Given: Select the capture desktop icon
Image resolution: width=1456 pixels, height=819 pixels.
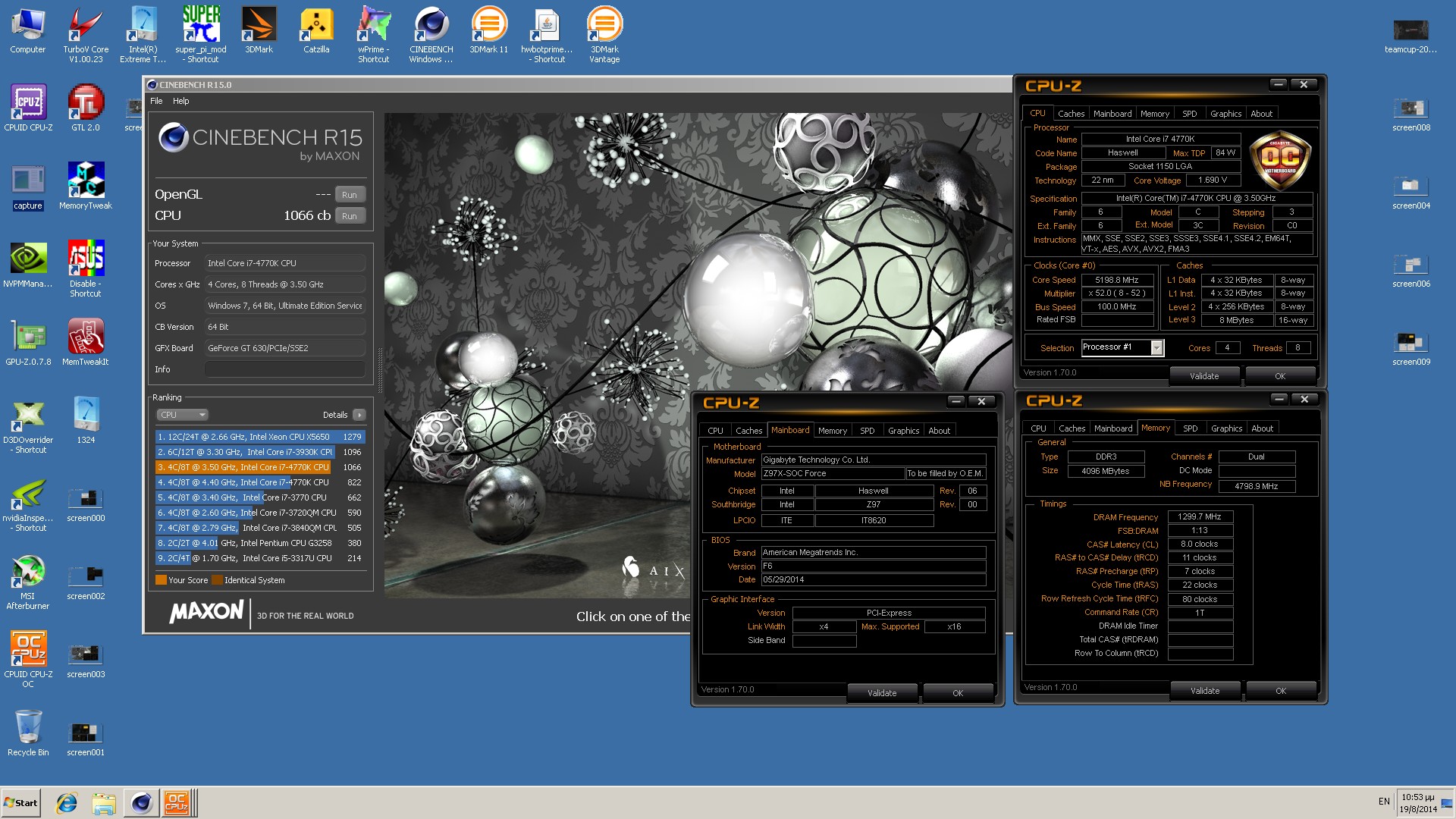Looking at the screenshot, I should 28,187.
